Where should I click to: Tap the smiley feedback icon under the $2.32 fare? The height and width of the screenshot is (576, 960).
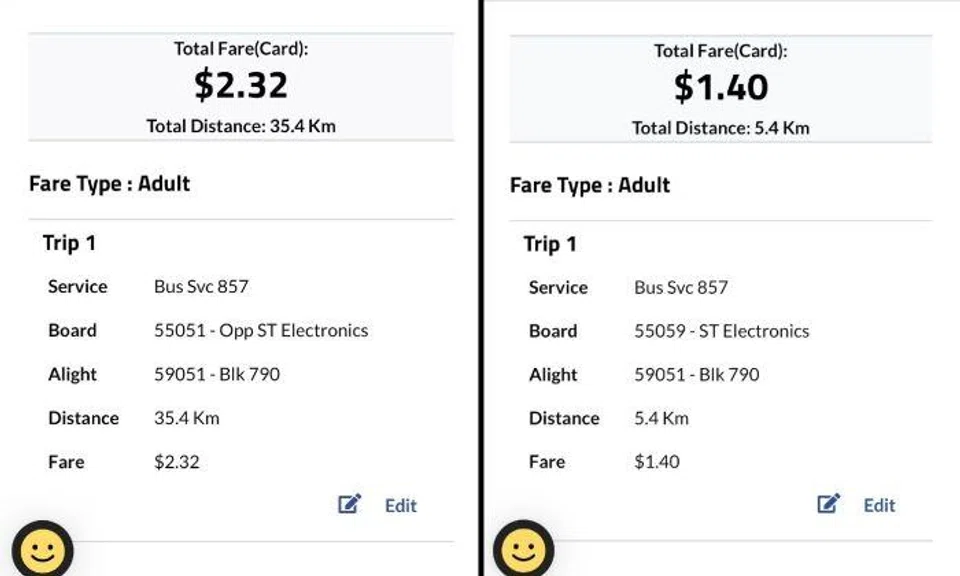coord(42,551)
